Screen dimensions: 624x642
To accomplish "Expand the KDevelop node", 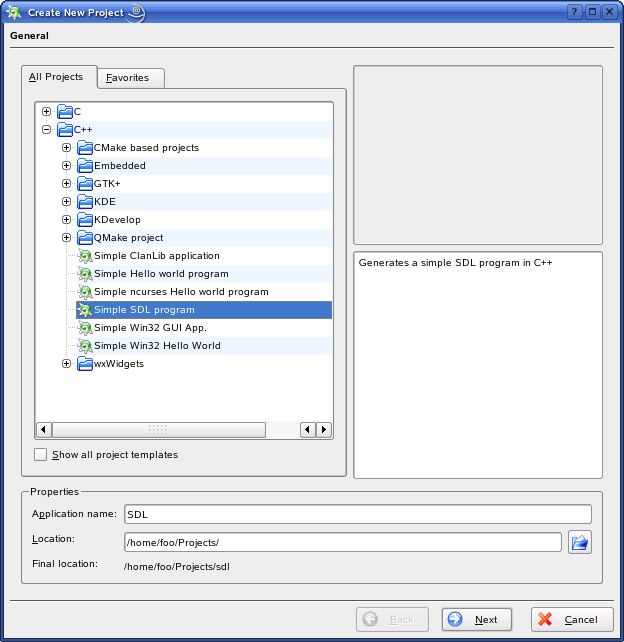I will tap(66, 219).
